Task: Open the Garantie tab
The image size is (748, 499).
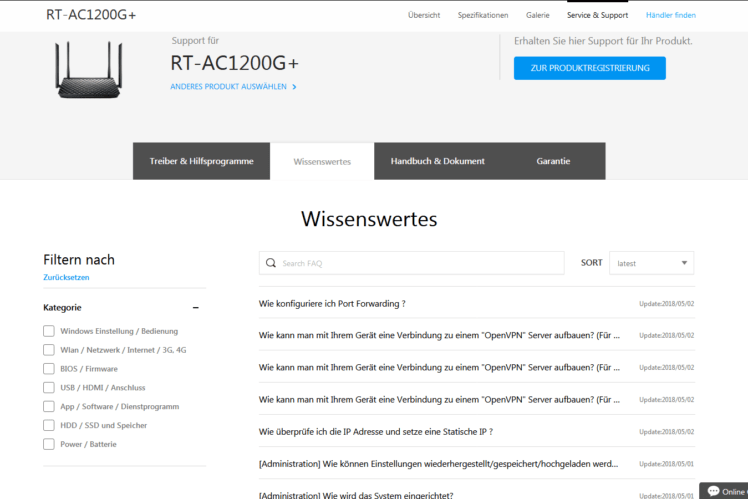Action: tap(553, 161)
